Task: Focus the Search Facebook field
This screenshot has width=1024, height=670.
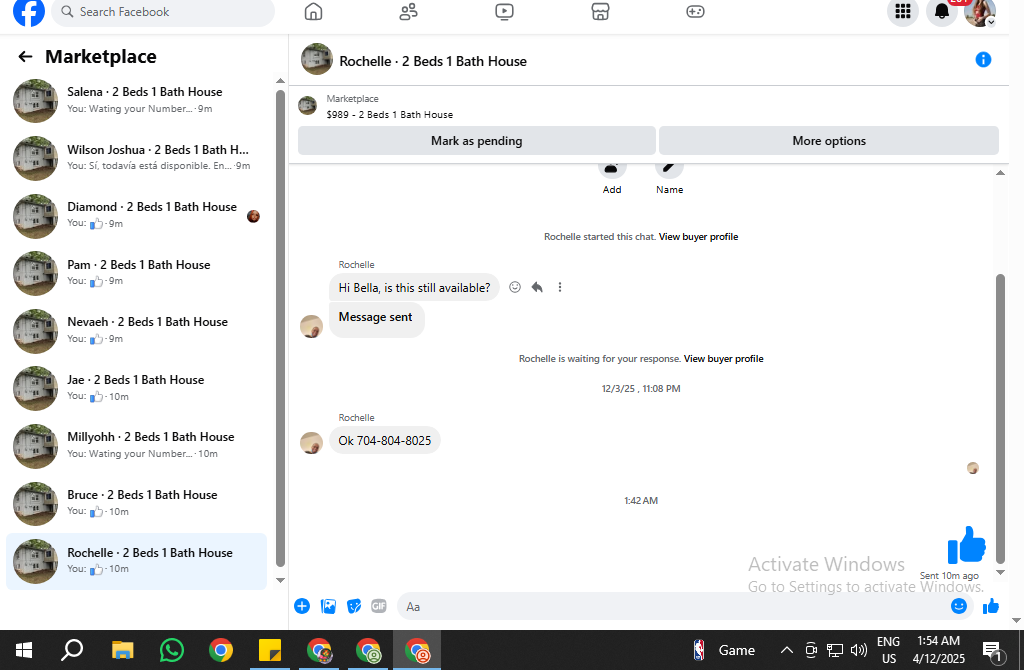Action: coord(163,12)
